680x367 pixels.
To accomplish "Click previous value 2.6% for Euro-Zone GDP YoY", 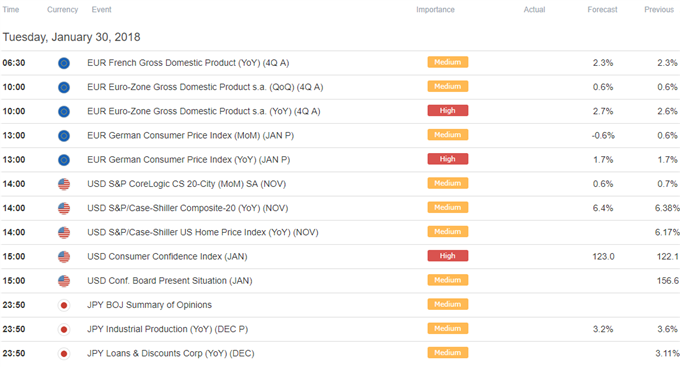I will tap(667, 111).
